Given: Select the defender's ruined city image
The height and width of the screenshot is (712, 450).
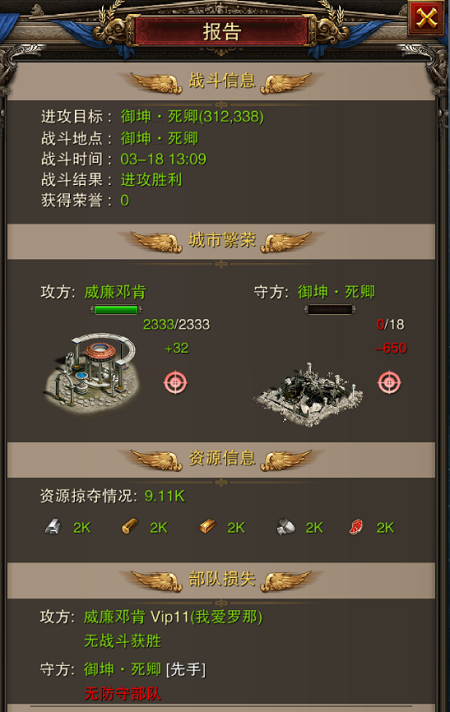Looking at the screenshot, I should point(309,394).
